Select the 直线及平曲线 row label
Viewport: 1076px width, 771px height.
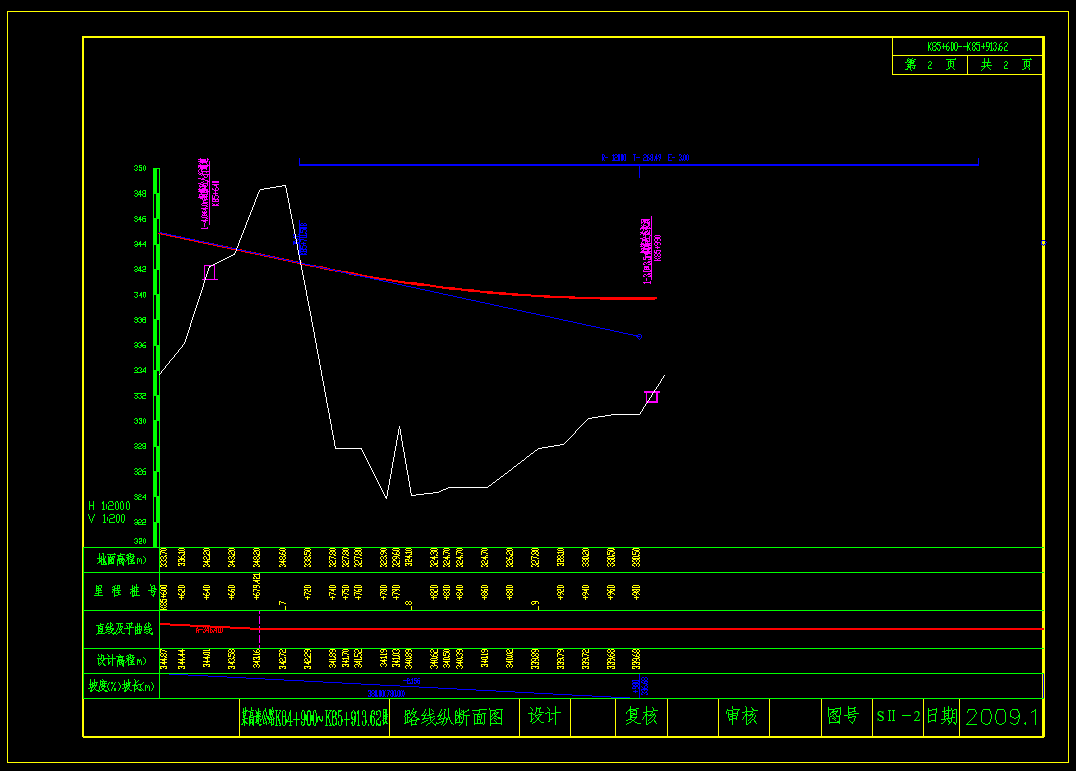tap(121, 629)
